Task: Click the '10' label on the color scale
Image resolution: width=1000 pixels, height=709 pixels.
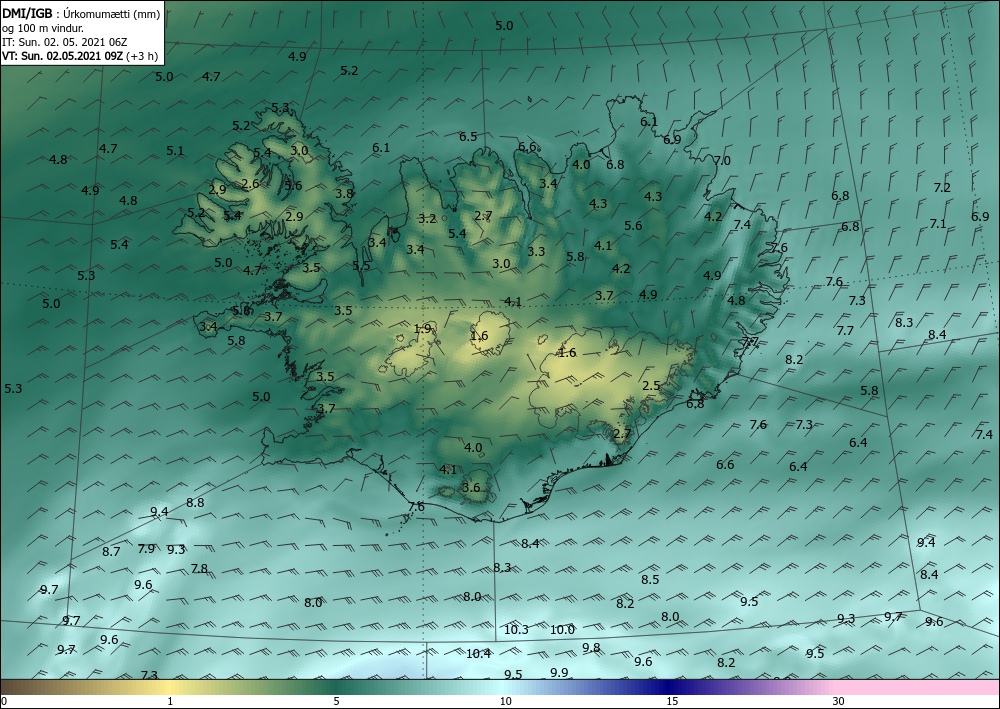Action: pos(505,701)
